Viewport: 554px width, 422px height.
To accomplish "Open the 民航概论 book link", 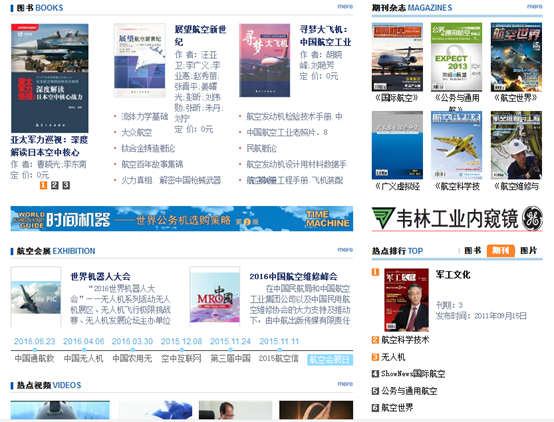I will click(261, 148).
